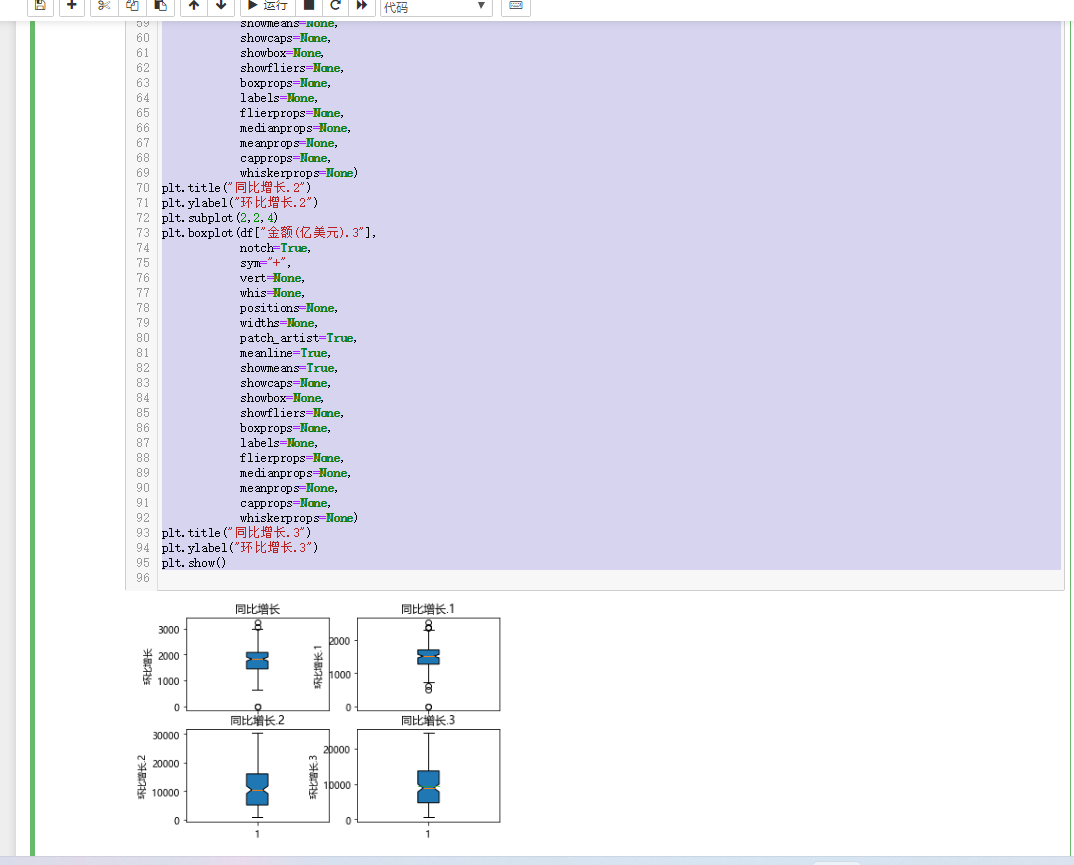Screen dimensions: 1074x865
Task: Click the notch=True line on row 74
Action: coord(275,248)
